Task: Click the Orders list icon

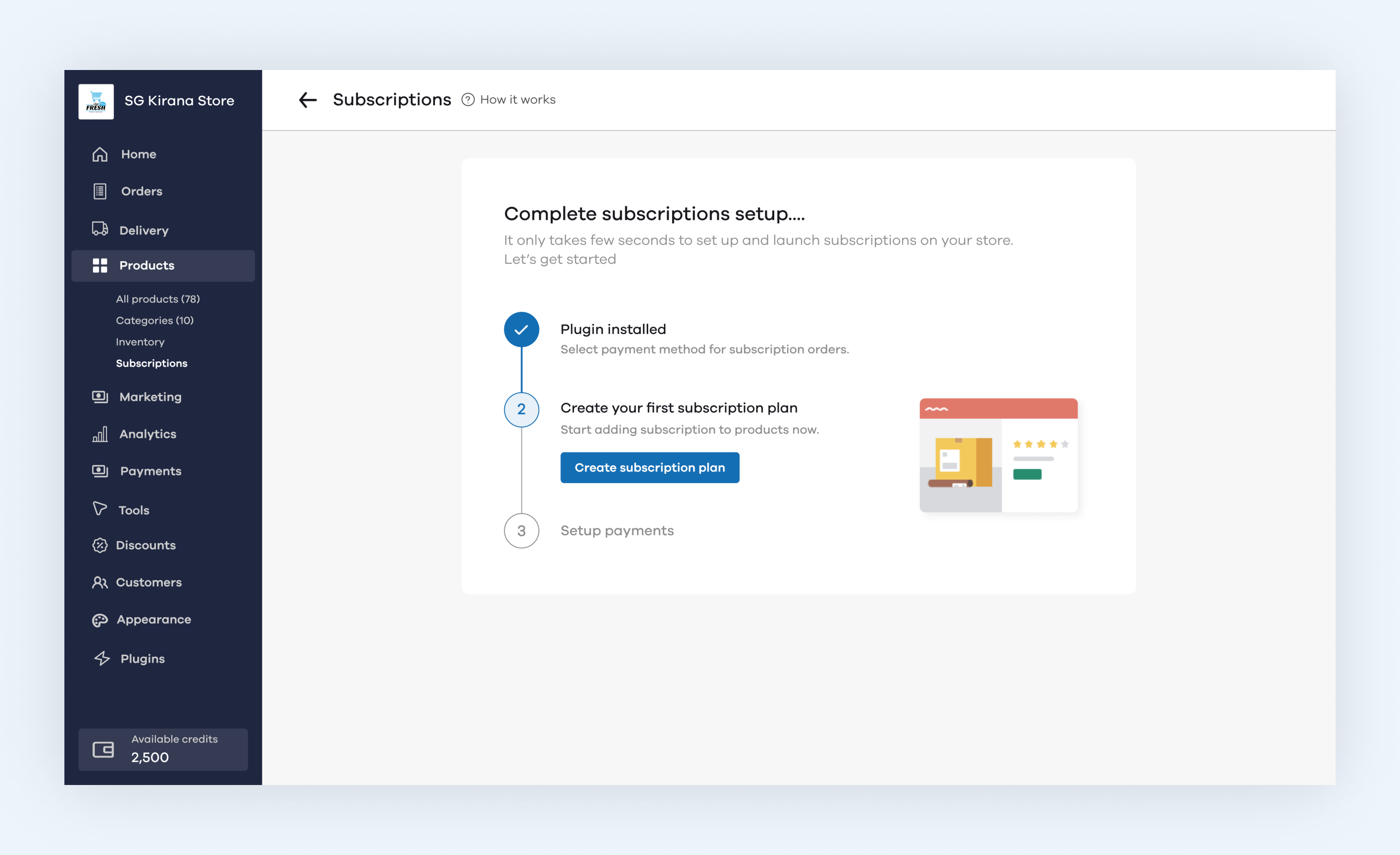Action: pyautogui.click(x=100, y=191)
